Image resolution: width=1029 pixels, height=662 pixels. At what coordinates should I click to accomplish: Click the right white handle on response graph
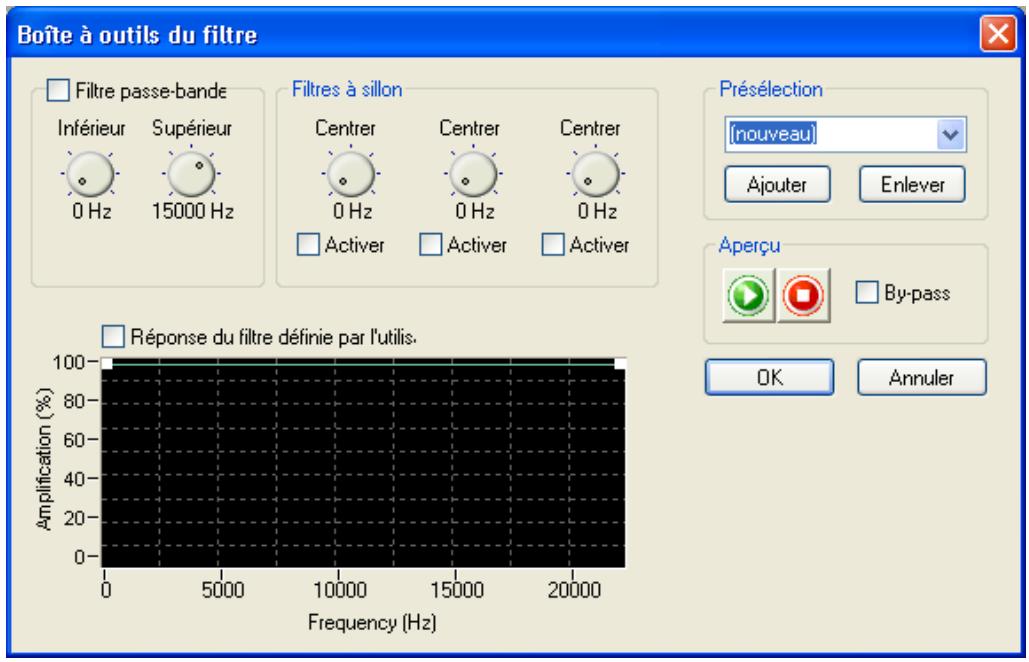click(x=620, y=363)
